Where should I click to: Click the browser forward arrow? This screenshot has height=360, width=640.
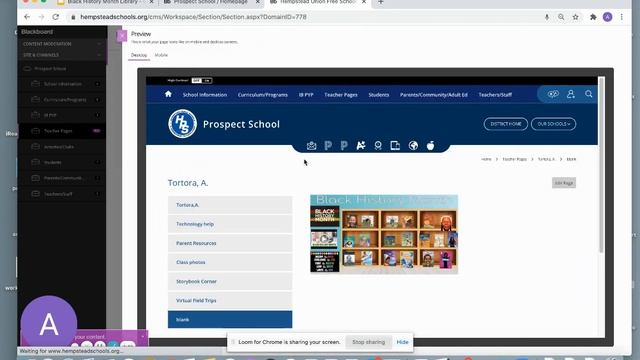coord(41,17)
